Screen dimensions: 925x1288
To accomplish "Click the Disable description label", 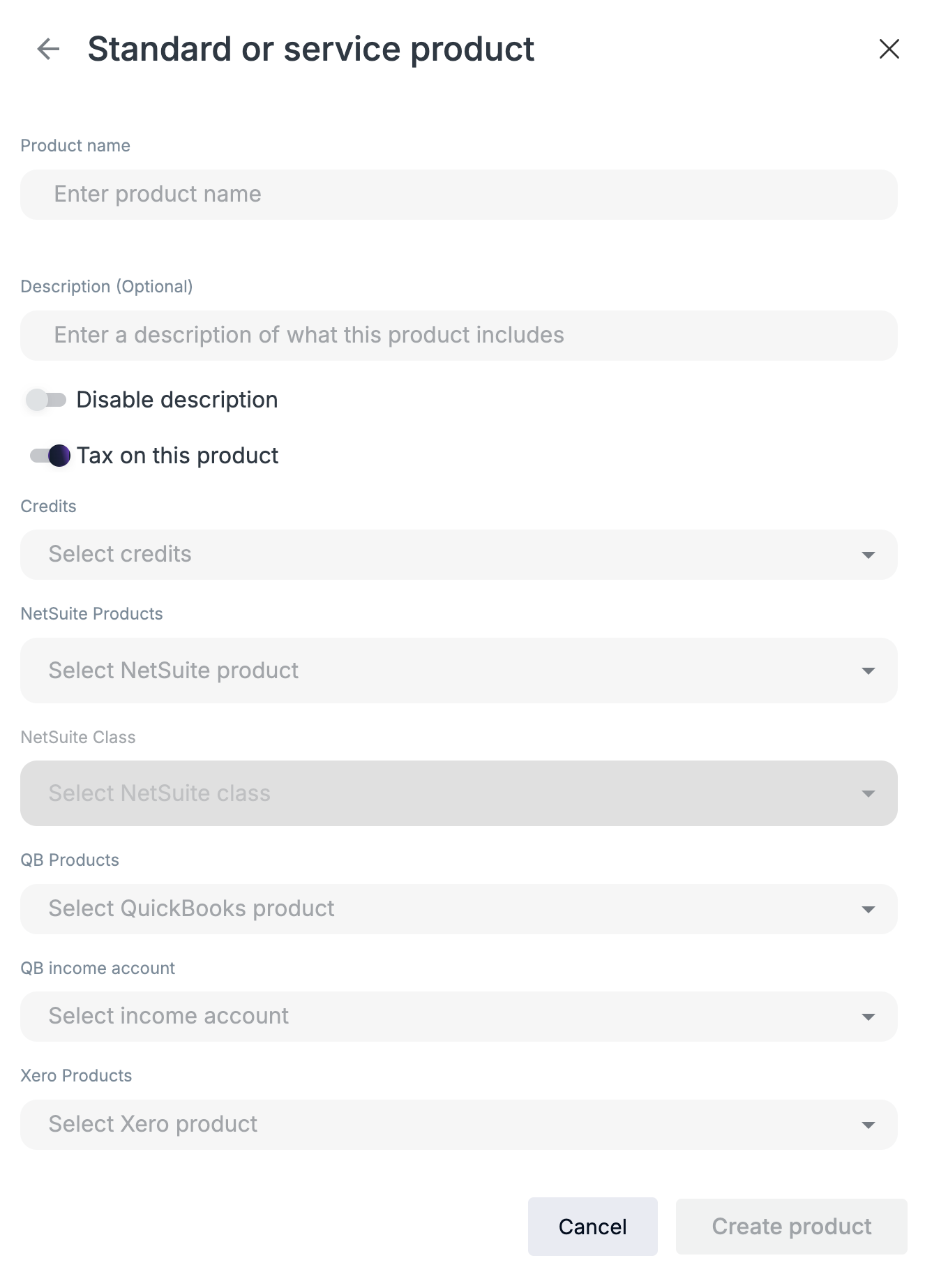I will click(x=177, y=400).
